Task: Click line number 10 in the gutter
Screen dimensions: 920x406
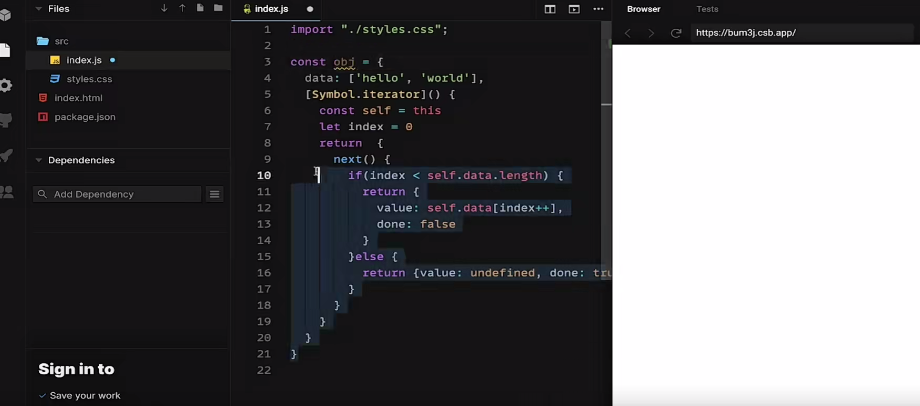Action: click(264, 175)
